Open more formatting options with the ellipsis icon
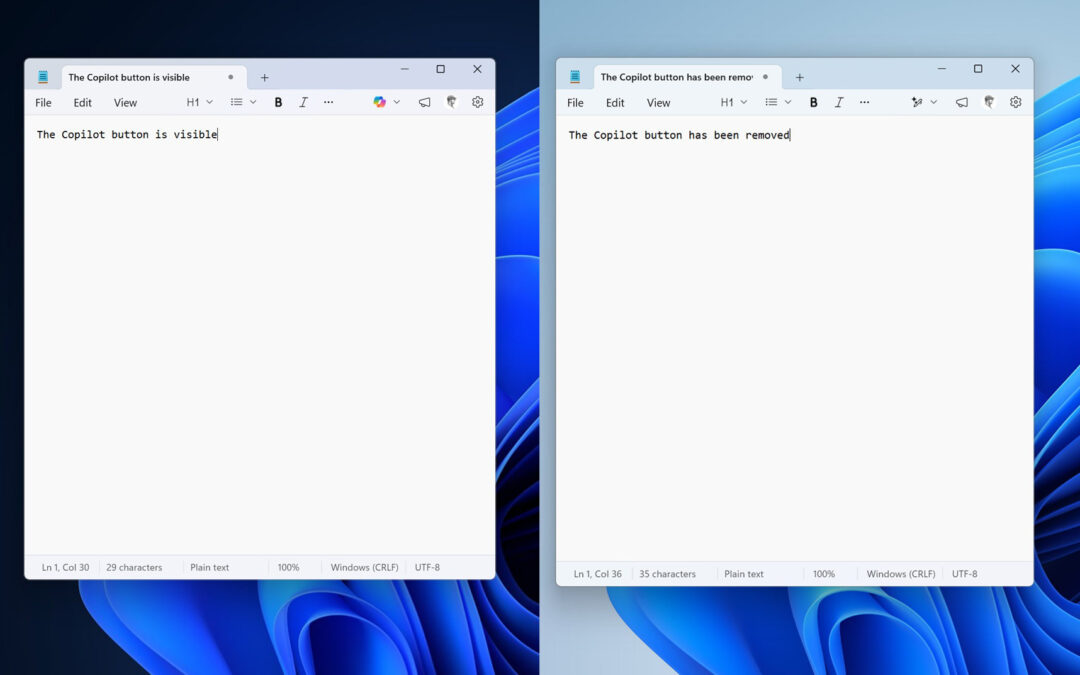The image size is (1080, 675). [328, 101]
